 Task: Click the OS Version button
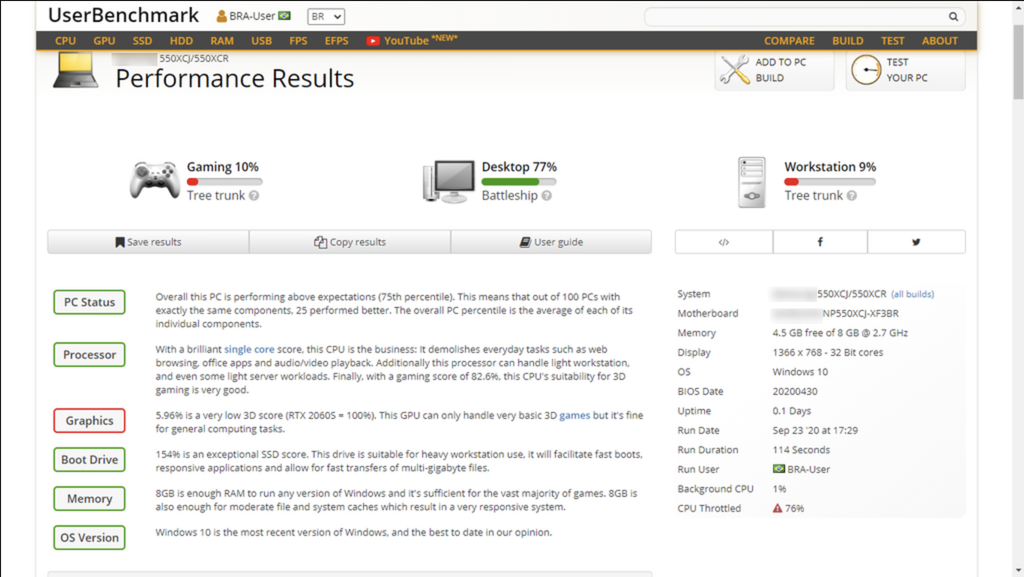click(89, 538)
